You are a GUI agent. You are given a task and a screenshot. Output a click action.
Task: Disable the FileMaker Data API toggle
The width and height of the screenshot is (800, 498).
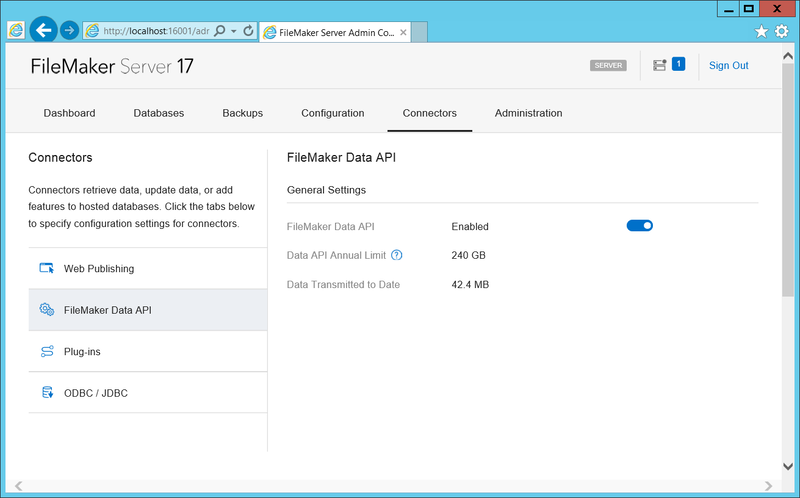639,226
